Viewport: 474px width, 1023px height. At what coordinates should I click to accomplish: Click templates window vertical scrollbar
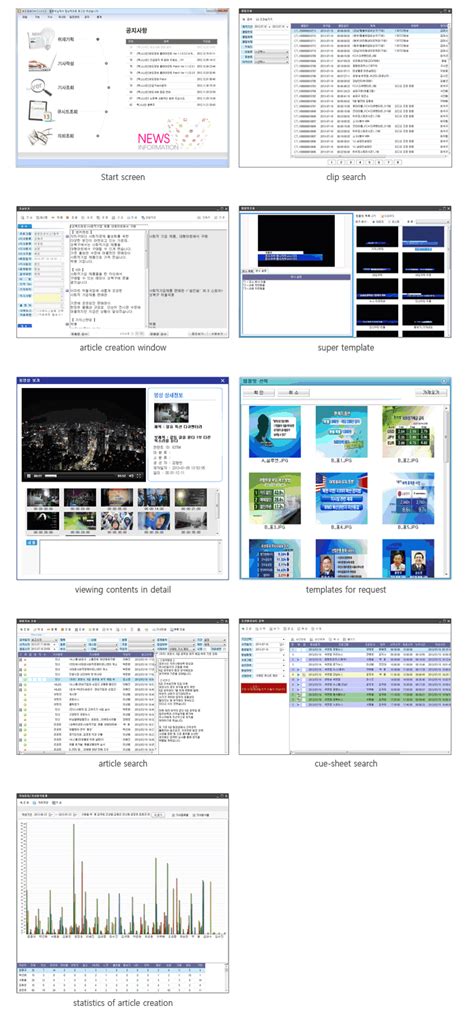tap(447, 489)
